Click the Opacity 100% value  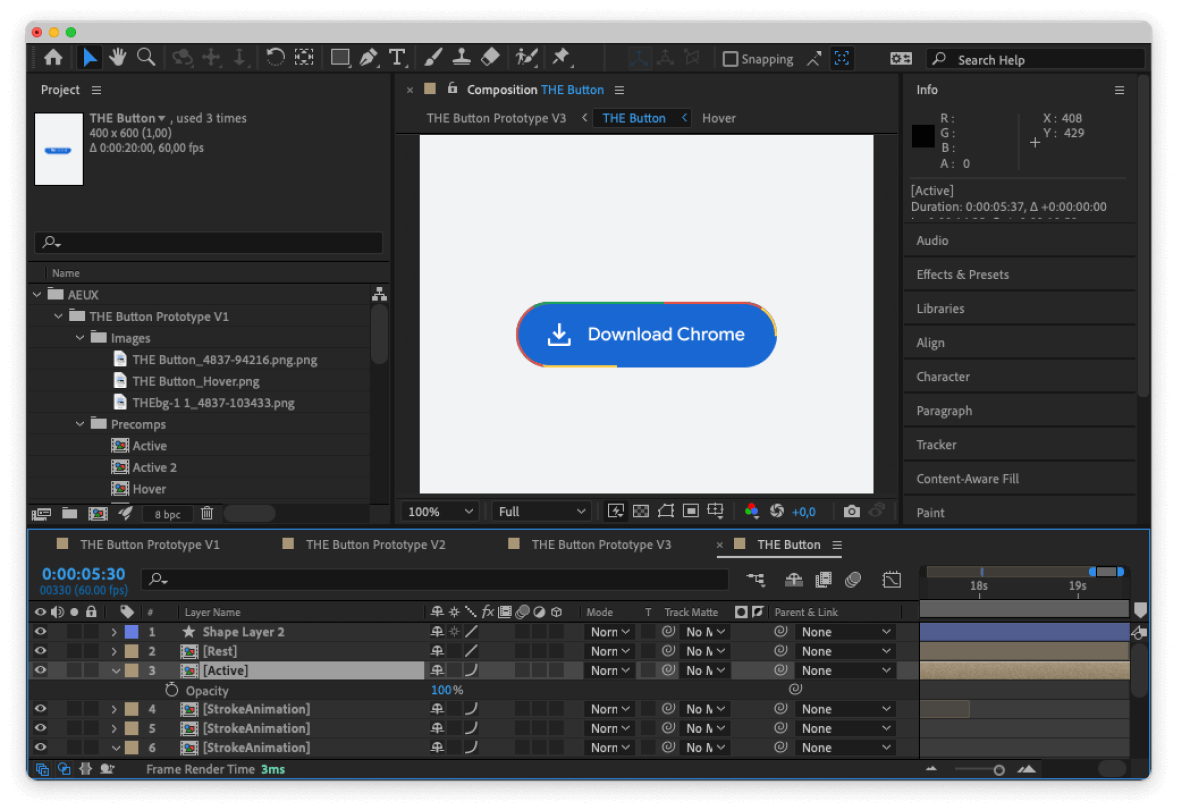click(x=446, y=690)
